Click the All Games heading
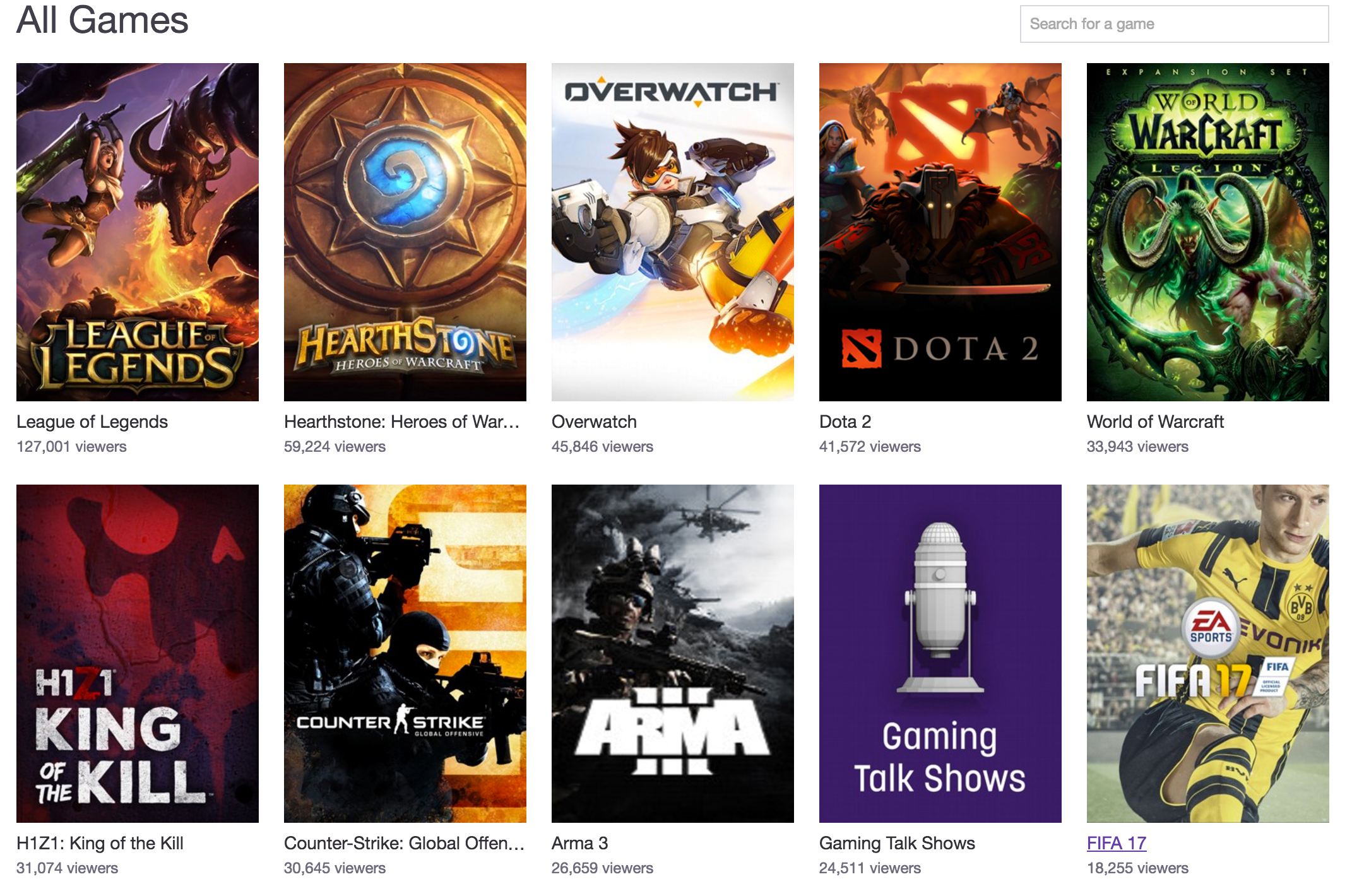 (102, 20)
